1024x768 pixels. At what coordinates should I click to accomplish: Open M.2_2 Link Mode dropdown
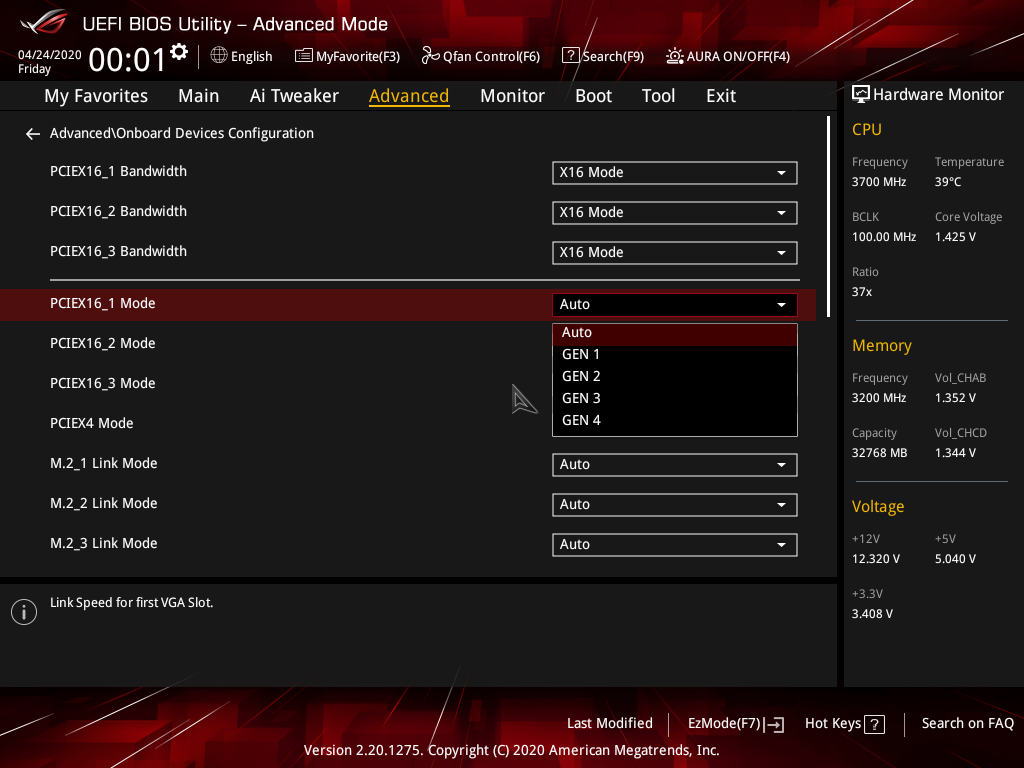(x=675, y=505)
